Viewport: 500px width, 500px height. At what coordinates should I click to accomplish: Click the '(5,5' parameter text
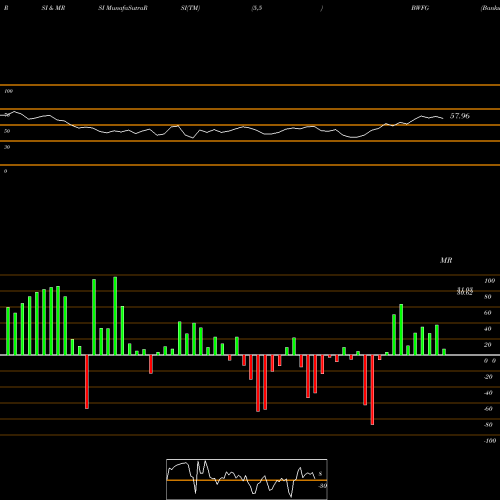[257, 8]
